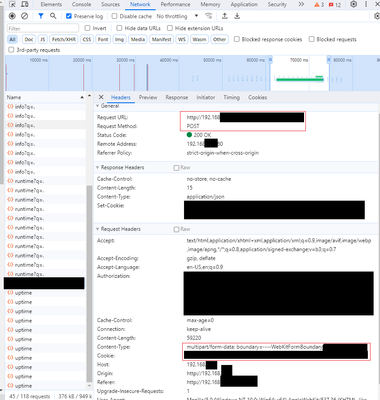Open the No throttling dropdown

click(177, 16)
